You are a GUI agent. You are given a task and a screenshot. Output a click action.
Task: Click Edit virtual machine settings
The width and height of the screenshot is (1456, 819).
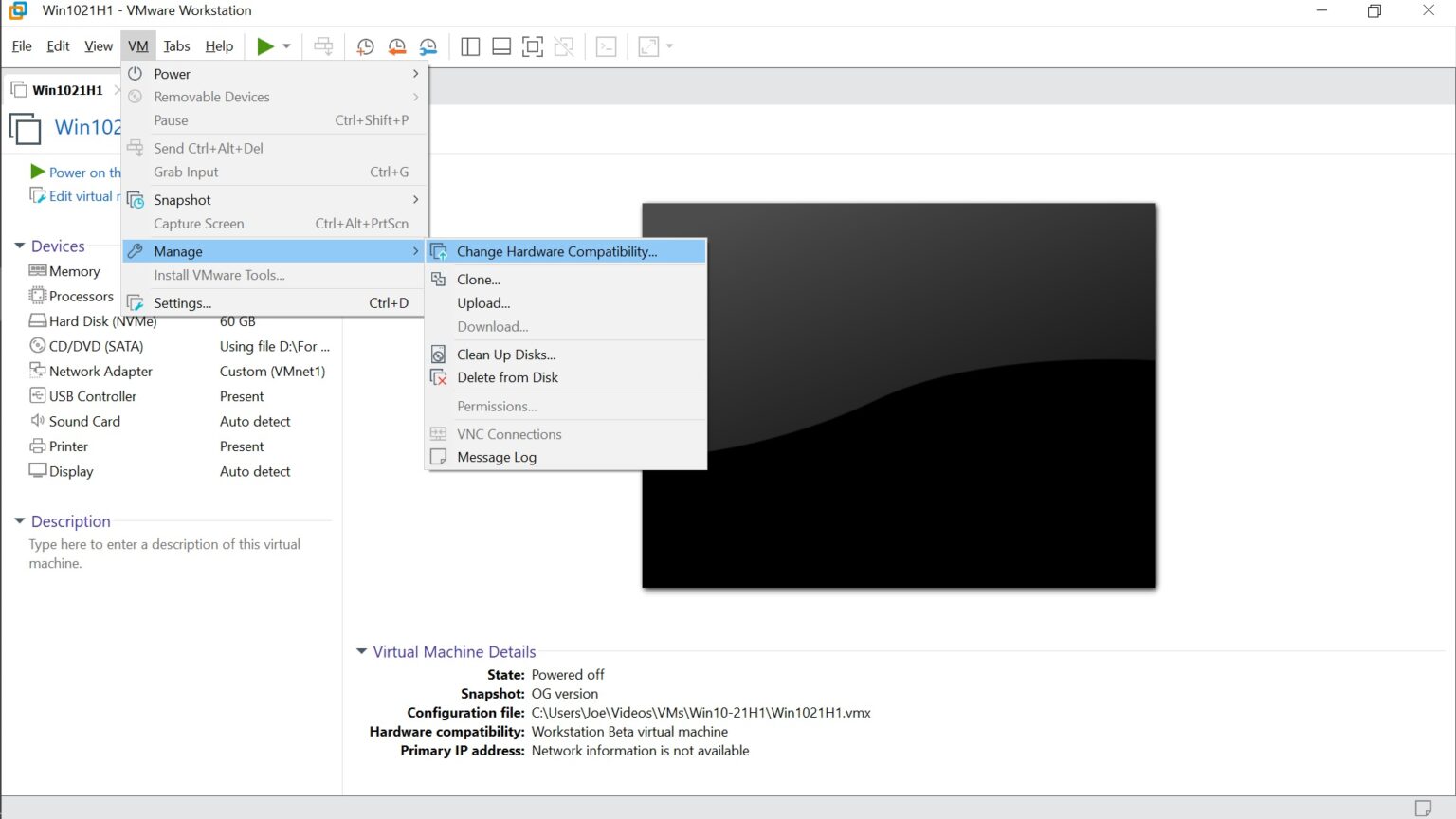(82, 195)
